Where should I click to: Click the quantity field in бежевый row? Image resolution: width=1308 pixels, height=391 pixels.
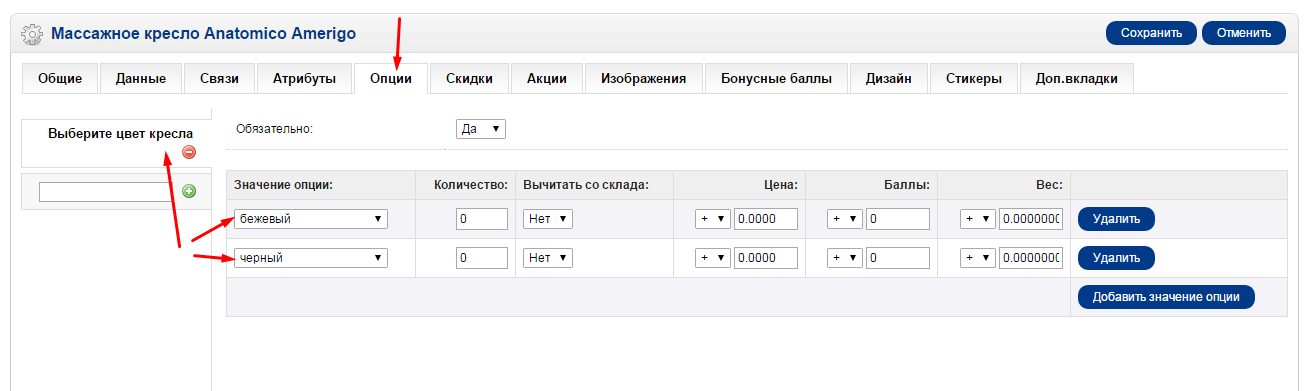pyautogui.click(x=482, y=219)
